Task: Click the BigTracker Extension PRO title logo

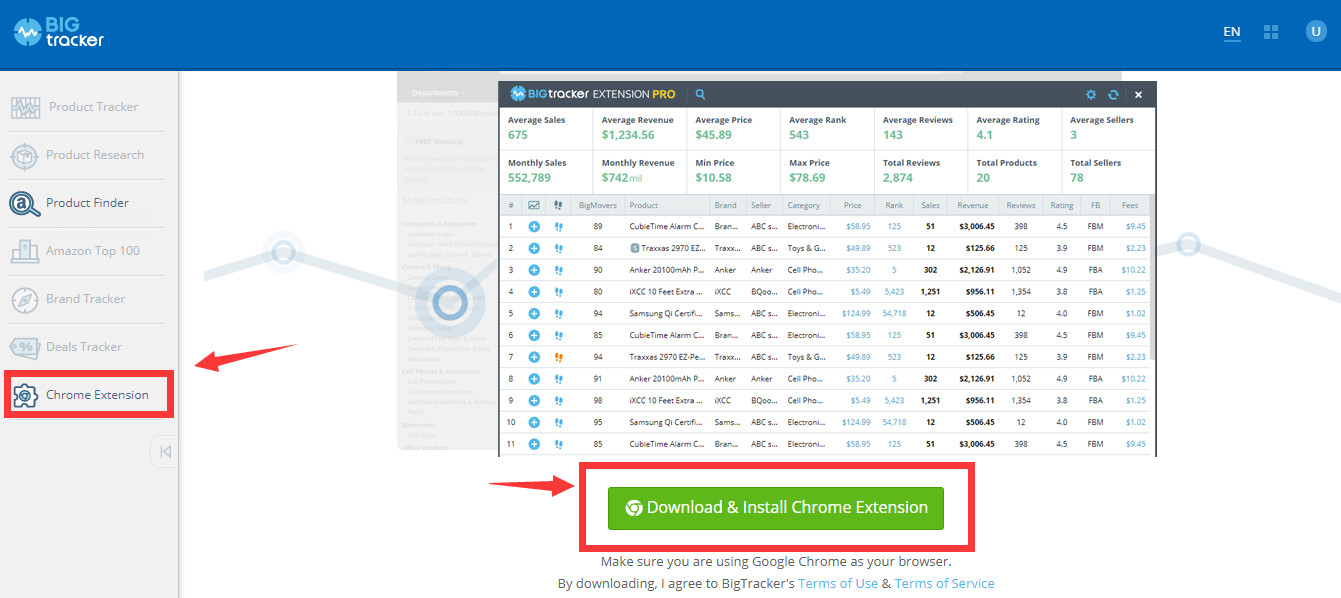Action: pos(593,94)
